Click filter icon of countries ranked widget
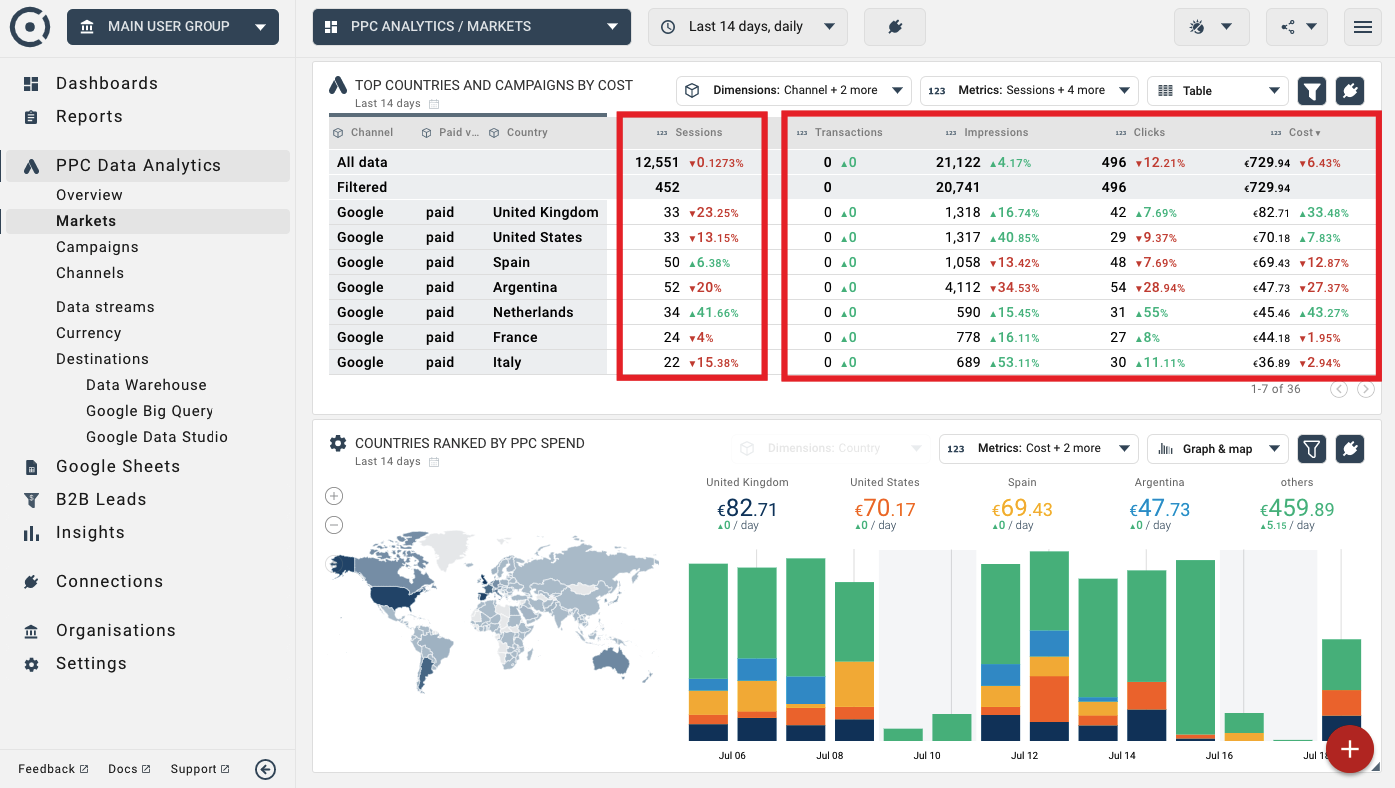This screenshot has width=1395, height=788. [1312, 449]
